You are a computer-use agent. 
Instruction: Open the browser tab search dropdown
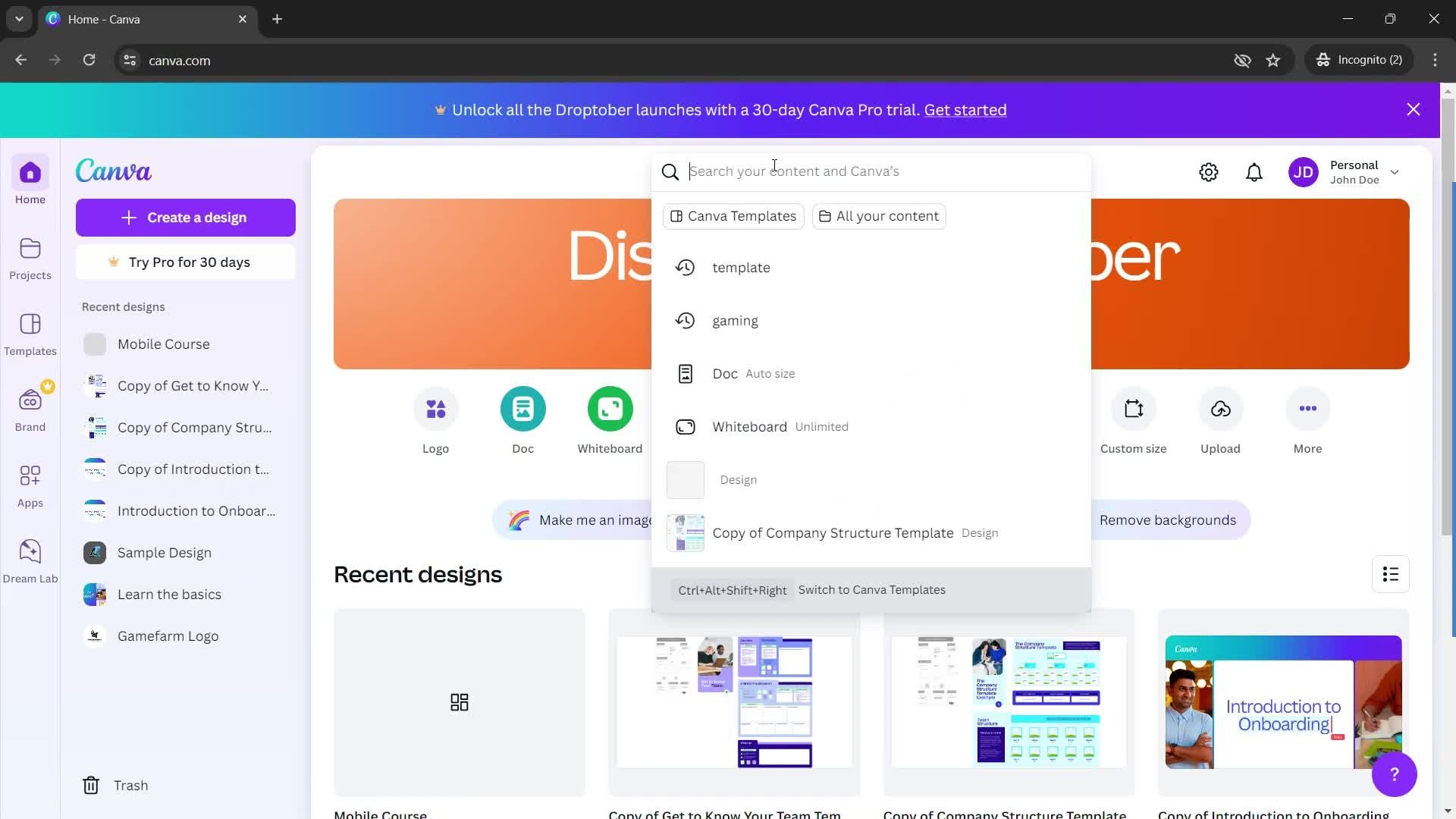tap(19, 19)
